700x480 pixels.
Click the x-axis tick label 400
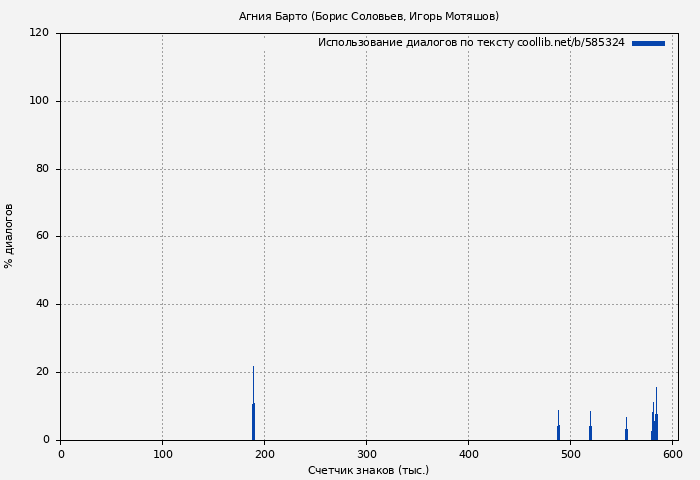[x=468, y=454]
